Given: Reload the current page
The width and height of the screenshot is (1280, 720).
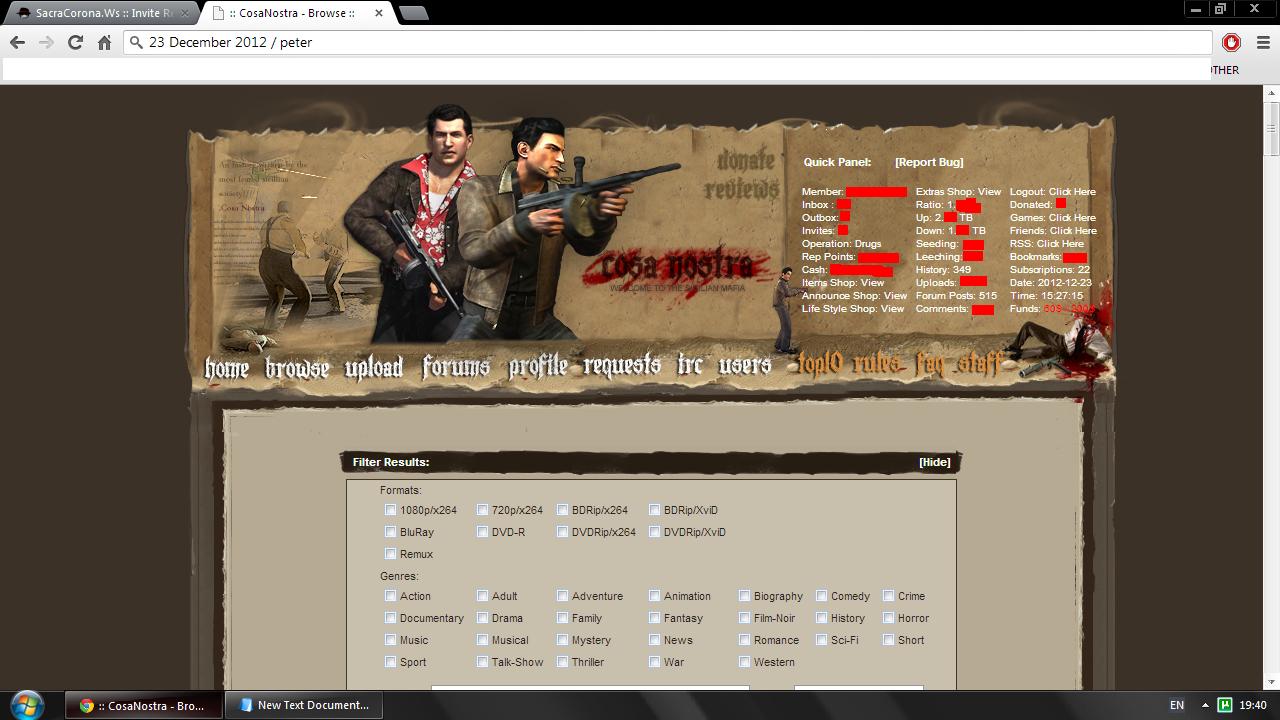Looking at the screenshot, I should click(75, 42).
